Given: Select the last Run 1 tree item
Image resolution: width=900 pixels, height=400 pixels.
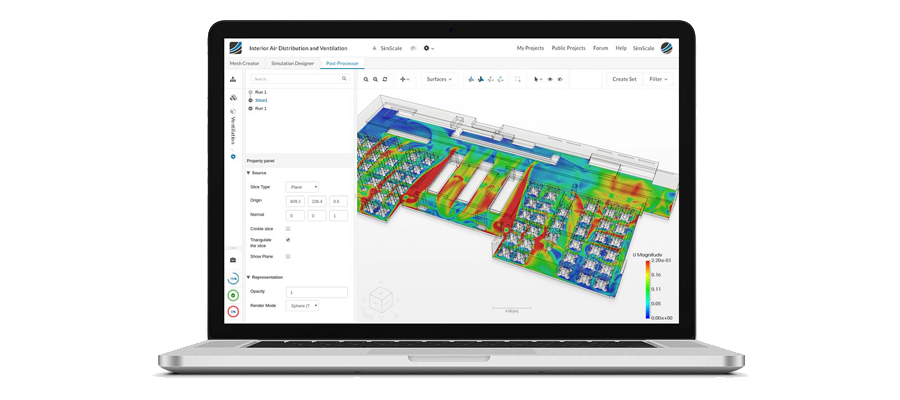Looking at the screenshot, I should 261,108.
